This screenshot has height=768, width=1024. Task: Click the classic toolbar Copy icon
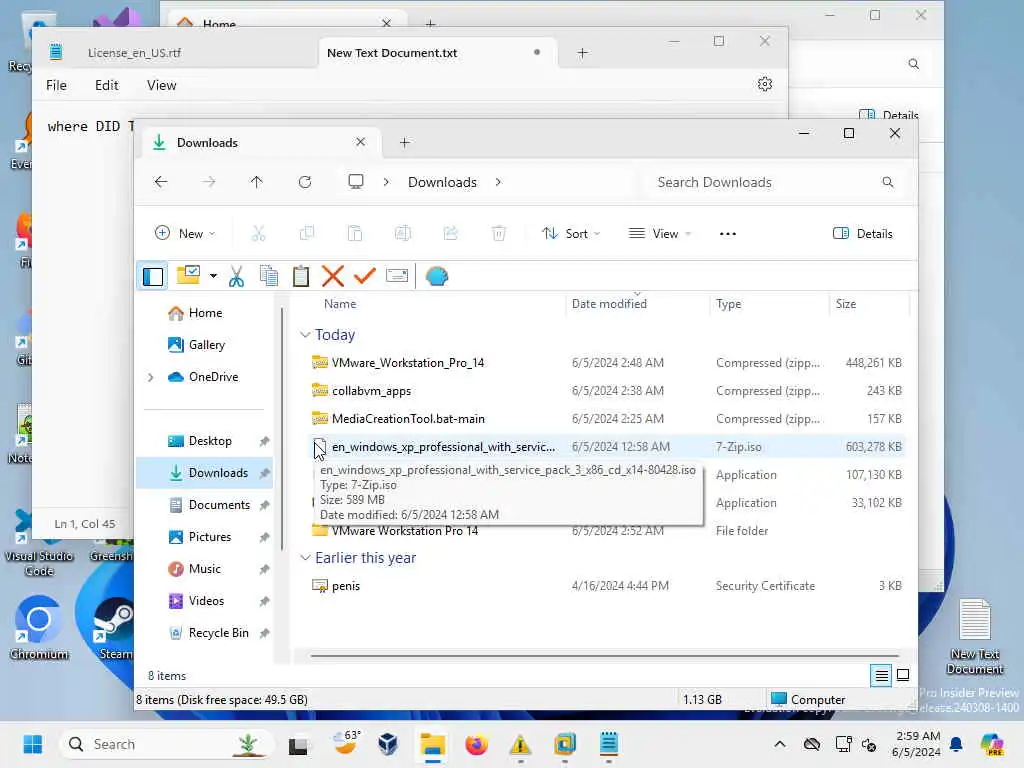tap(269, 276)
